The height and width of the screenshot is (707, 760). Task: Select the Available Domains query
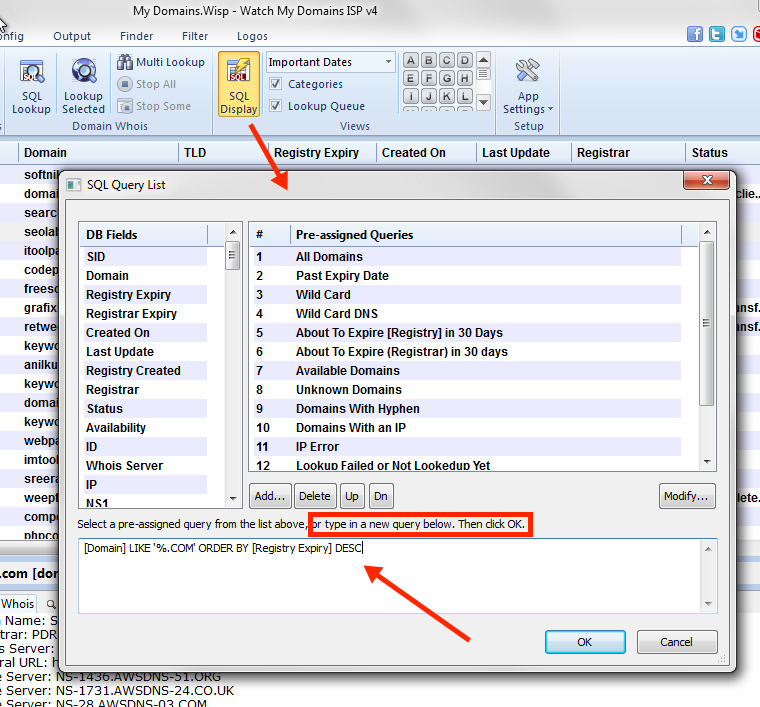coord(467,371)
